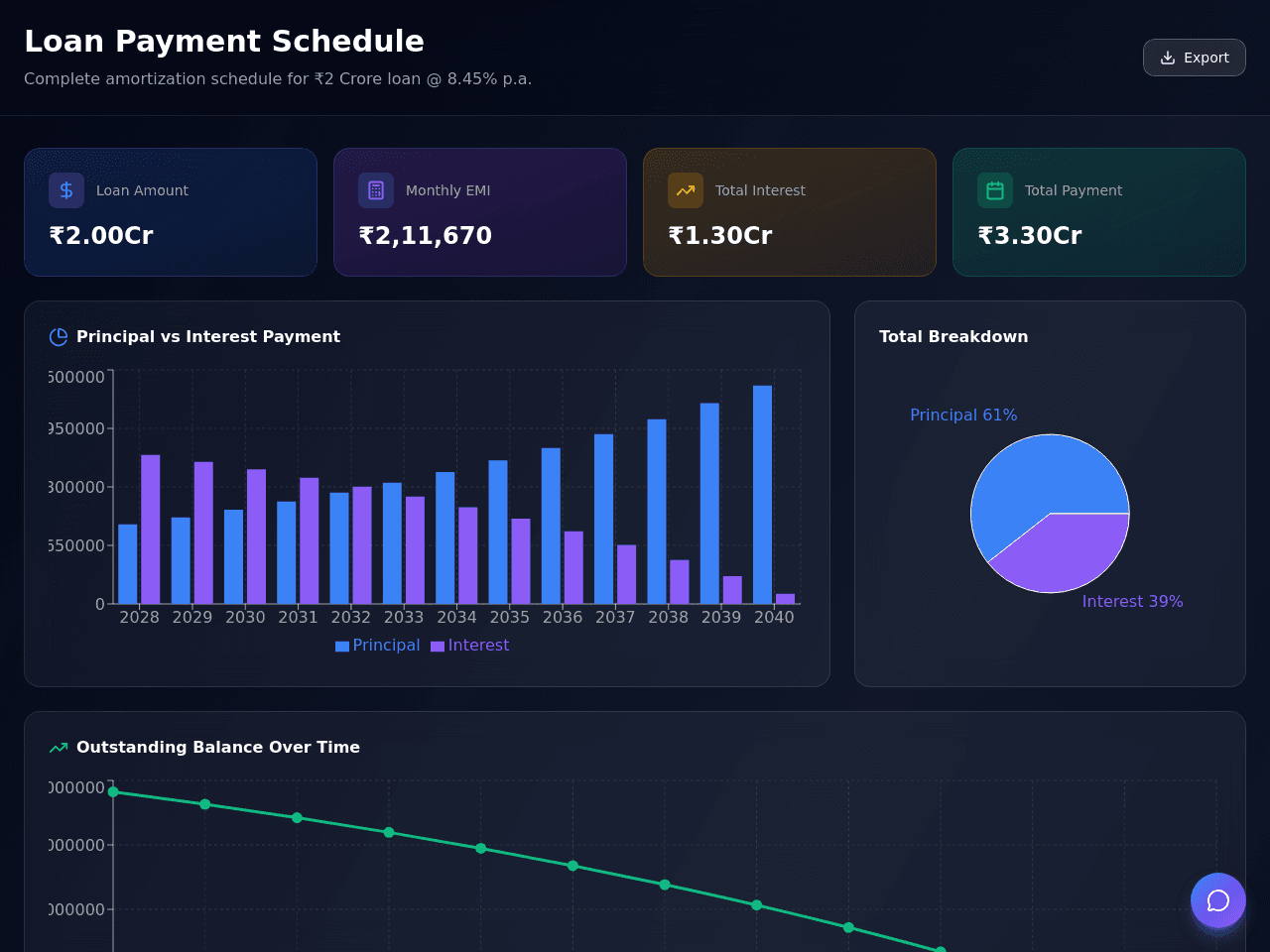Click first data point on balance line
The image size is (1270, 952).
113,791
